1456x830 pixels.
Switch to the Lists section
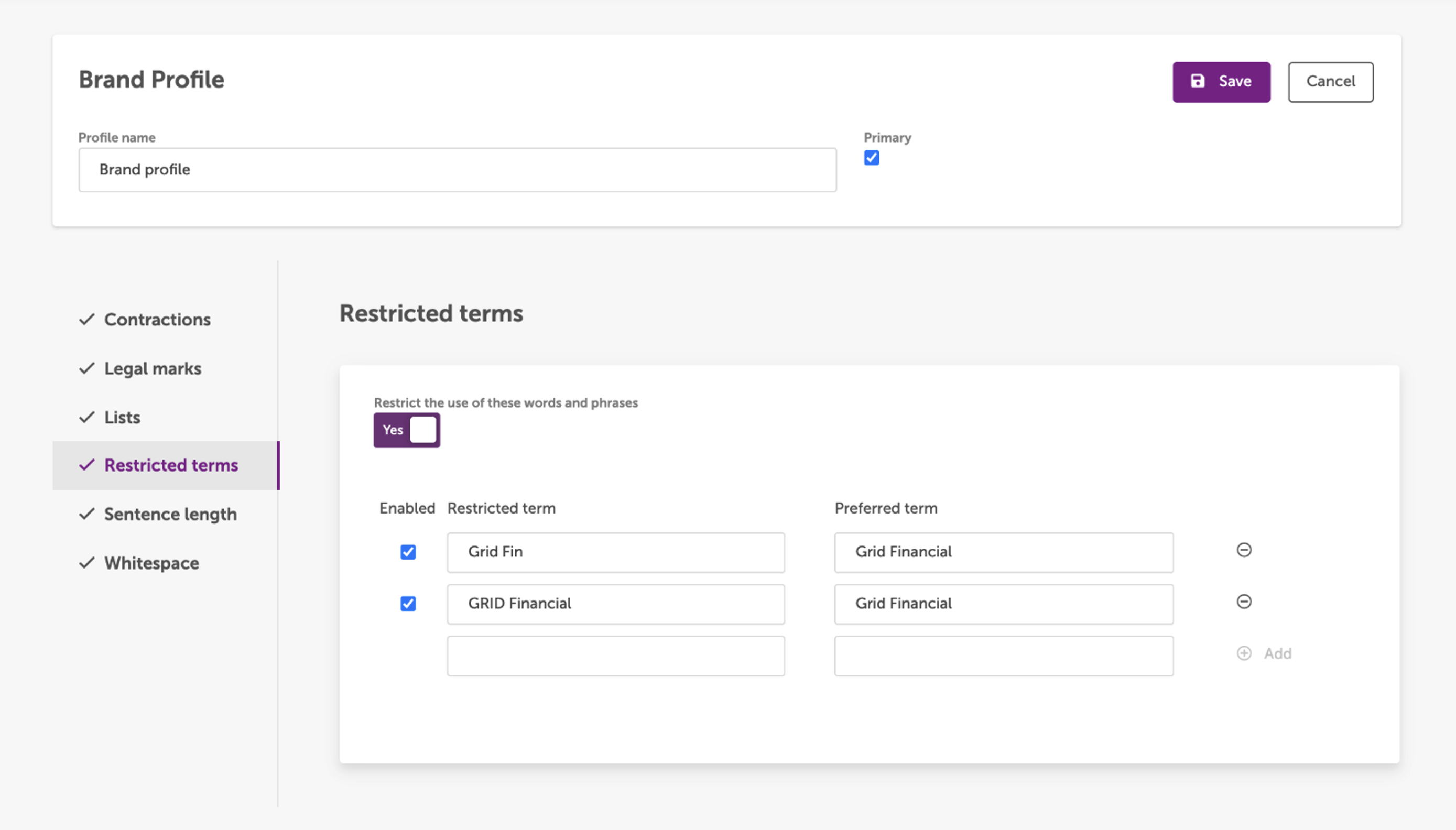(x=122, y=418)
